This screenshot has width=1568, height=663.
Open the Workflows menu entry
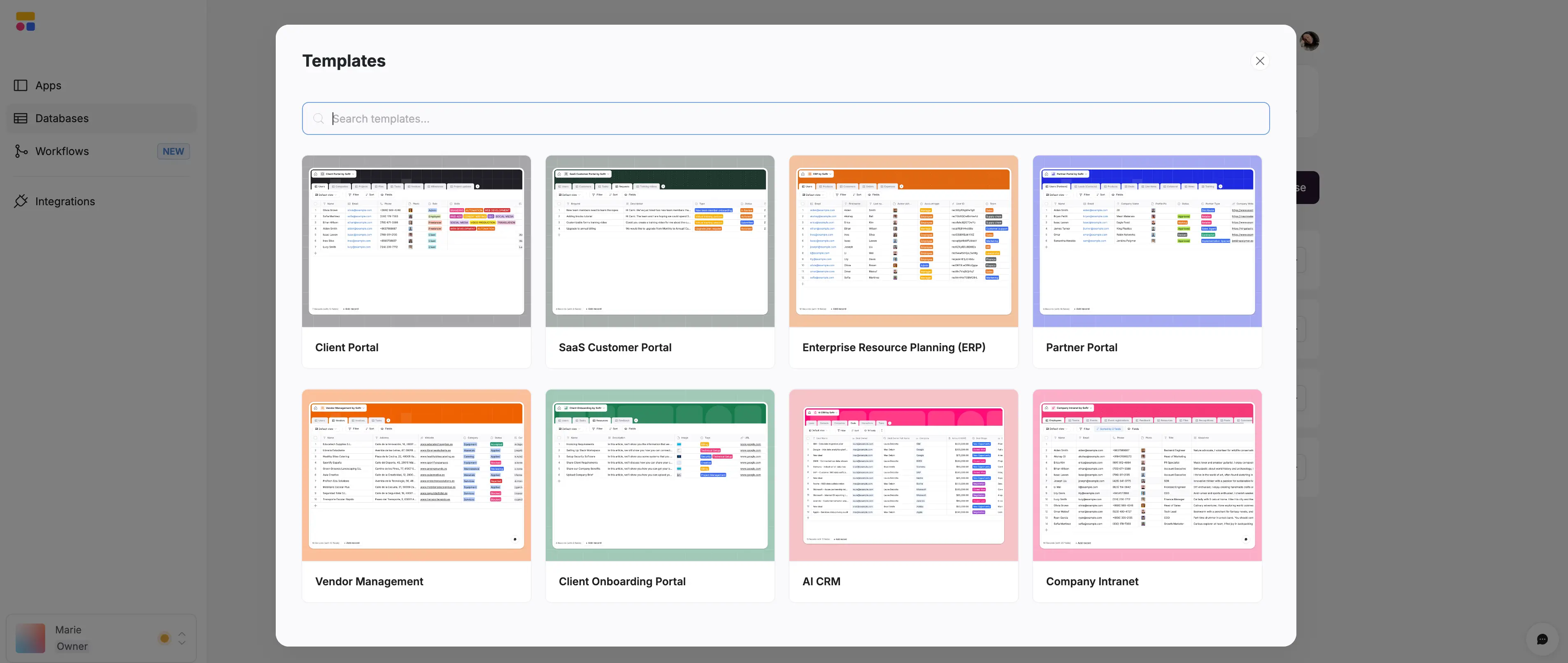(x=63, y=151)
